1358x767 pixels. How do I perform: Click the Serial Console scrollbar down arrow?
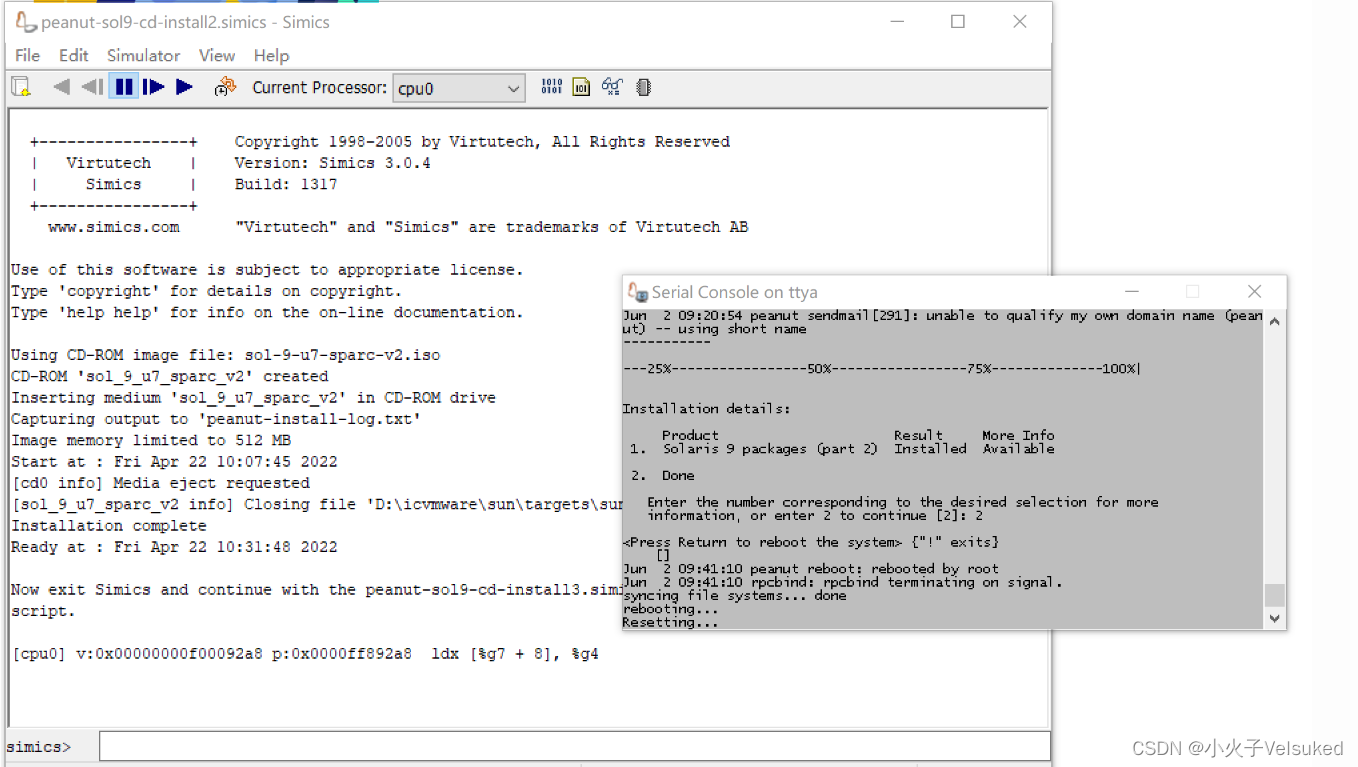1274,619
